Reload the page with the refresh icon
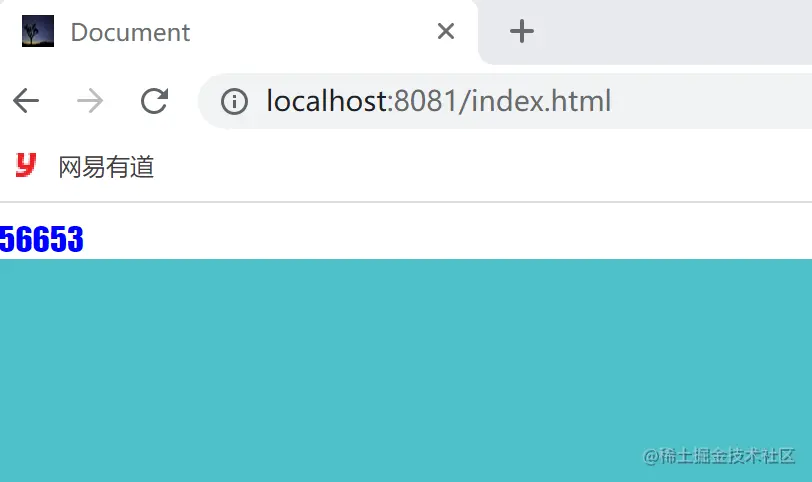 154,100
